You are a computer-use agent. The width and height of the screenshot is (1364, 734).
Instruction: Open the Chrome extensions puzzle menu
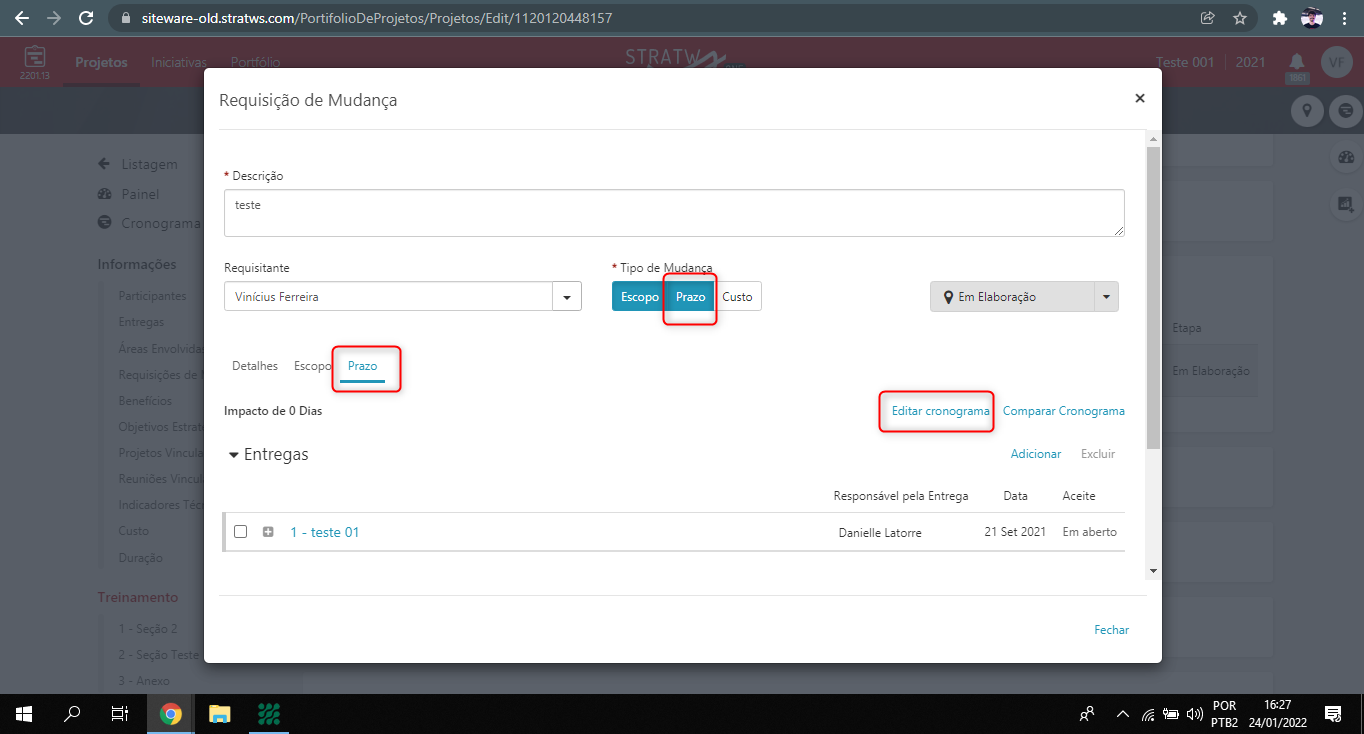[1279, 18]
